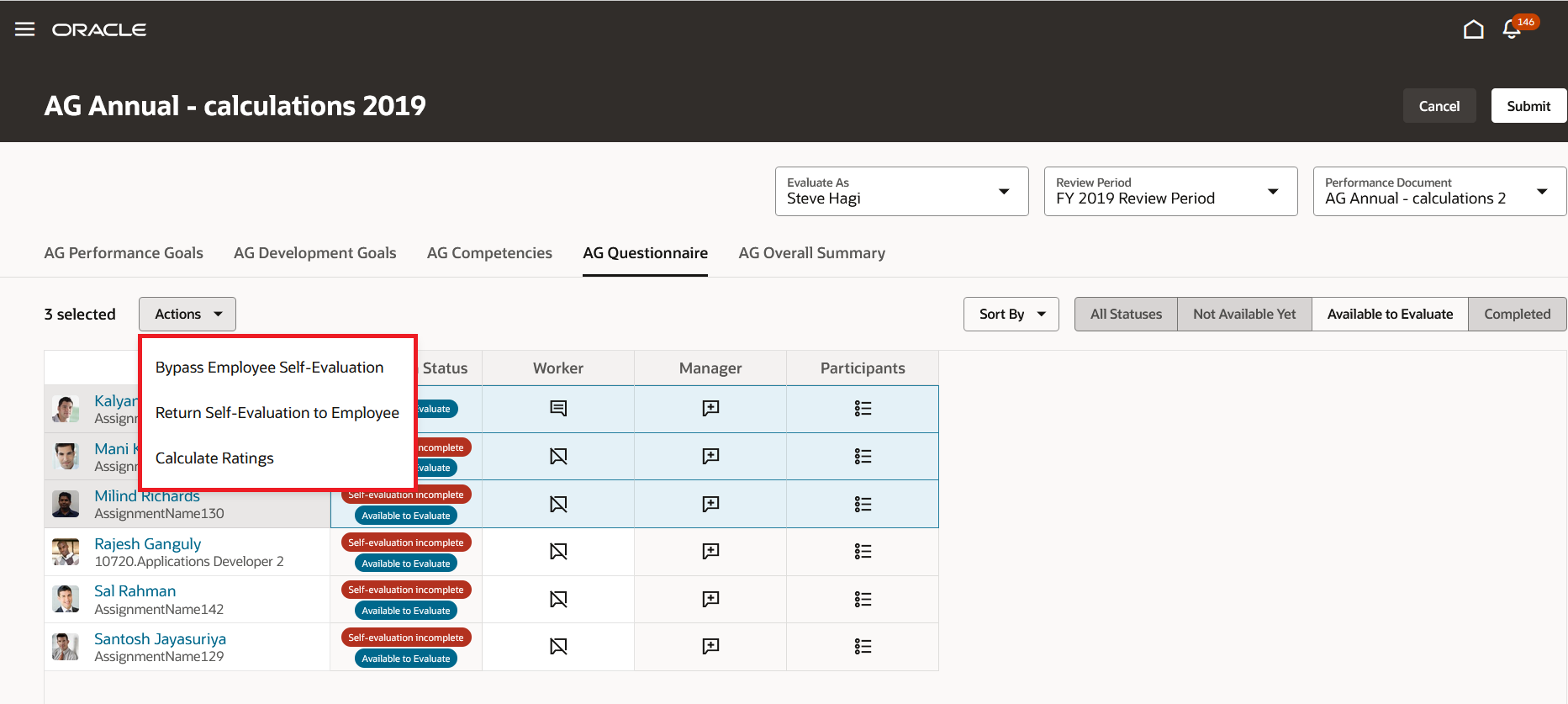Image resolution: width=1568 pixels, height=704 pixels.
Task: Click Rajesh Ganguly's profile photo
Action: [x=66, y=552]
